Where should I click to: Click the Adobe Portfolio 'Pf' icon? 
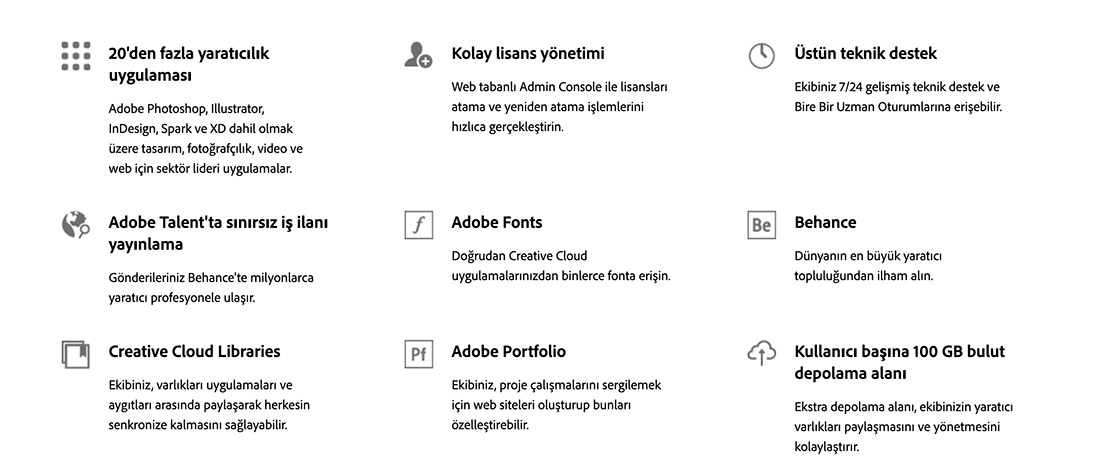pos(419,354)
